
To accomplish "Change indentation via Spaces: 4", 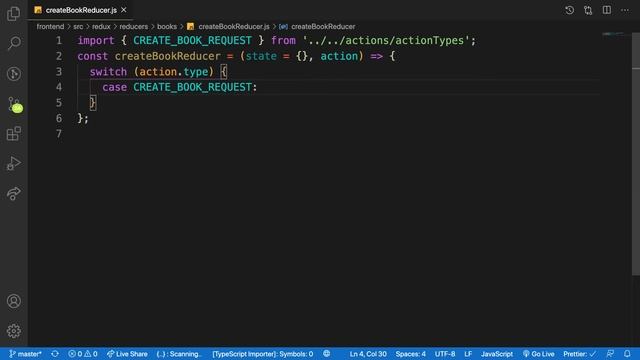I will 410,354.
